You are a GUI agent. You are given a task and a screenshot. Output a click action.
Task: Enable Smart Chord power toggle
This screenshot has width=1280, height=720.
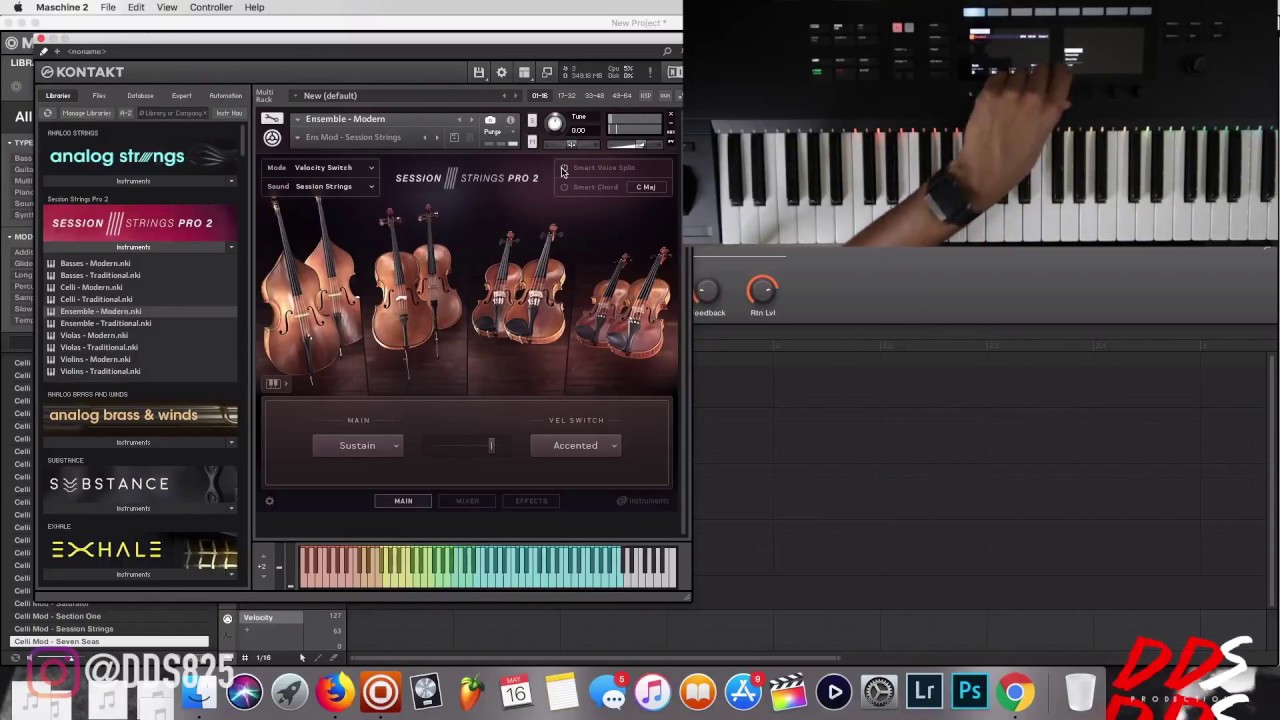564,187
